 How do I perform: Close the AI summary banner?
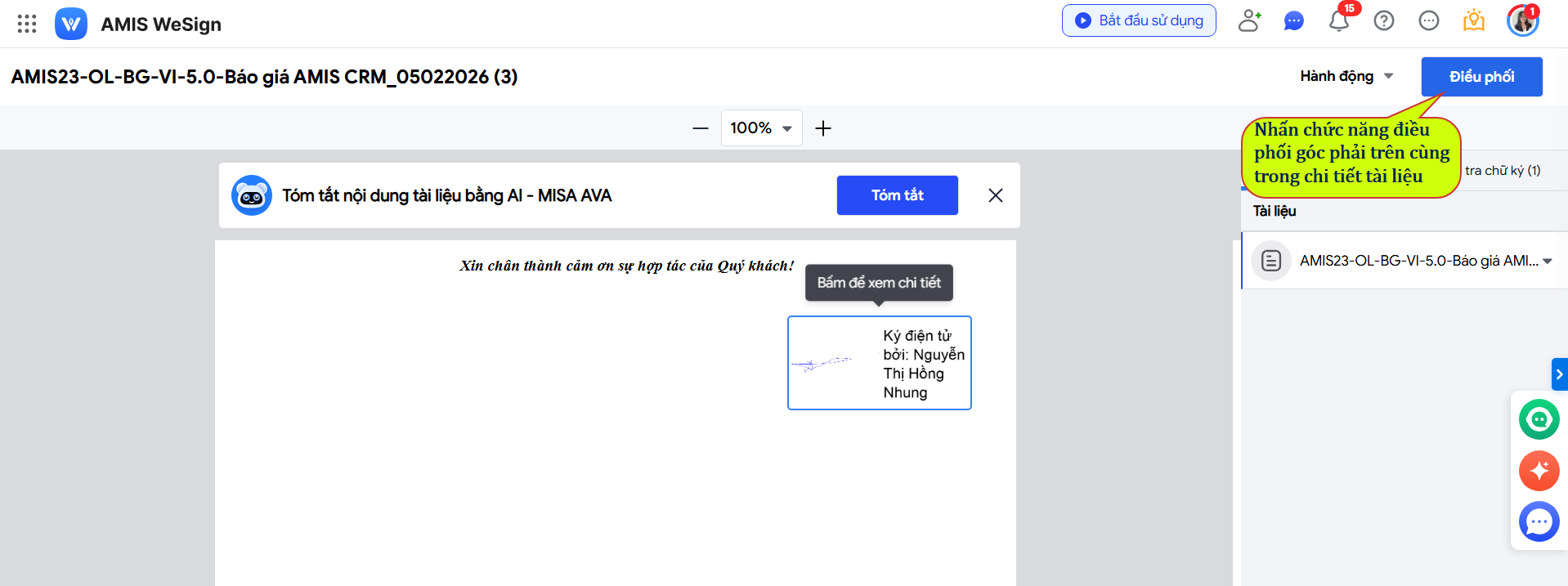[x=996, y=195]
